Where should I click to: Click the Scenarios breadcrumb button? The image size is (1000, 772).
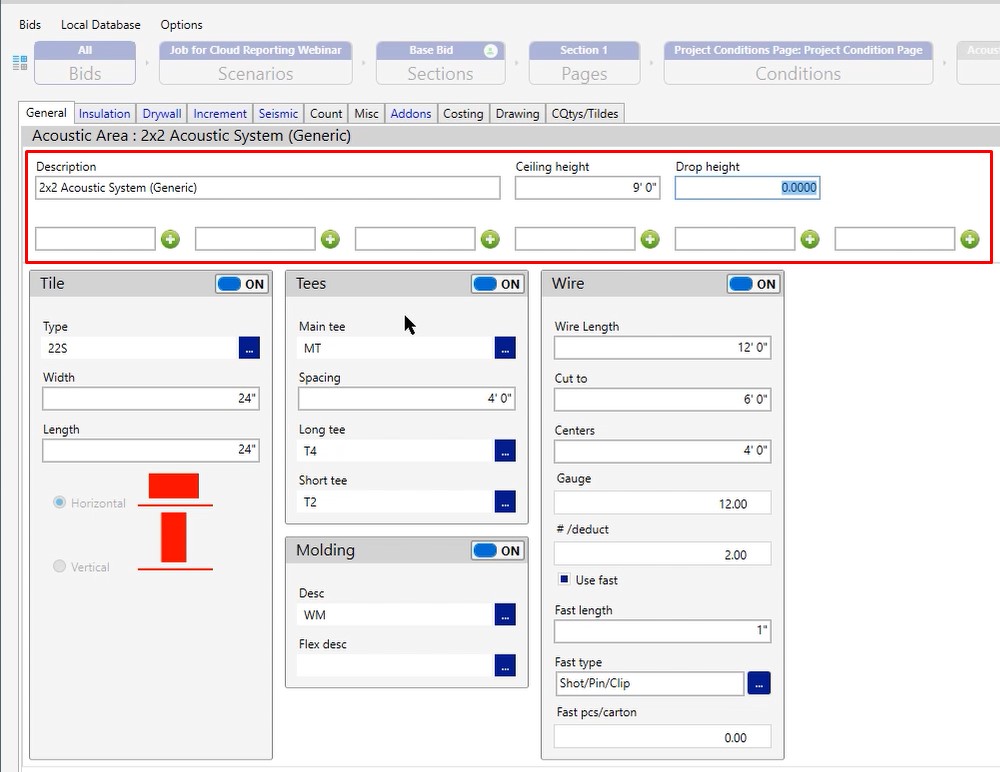255,63
